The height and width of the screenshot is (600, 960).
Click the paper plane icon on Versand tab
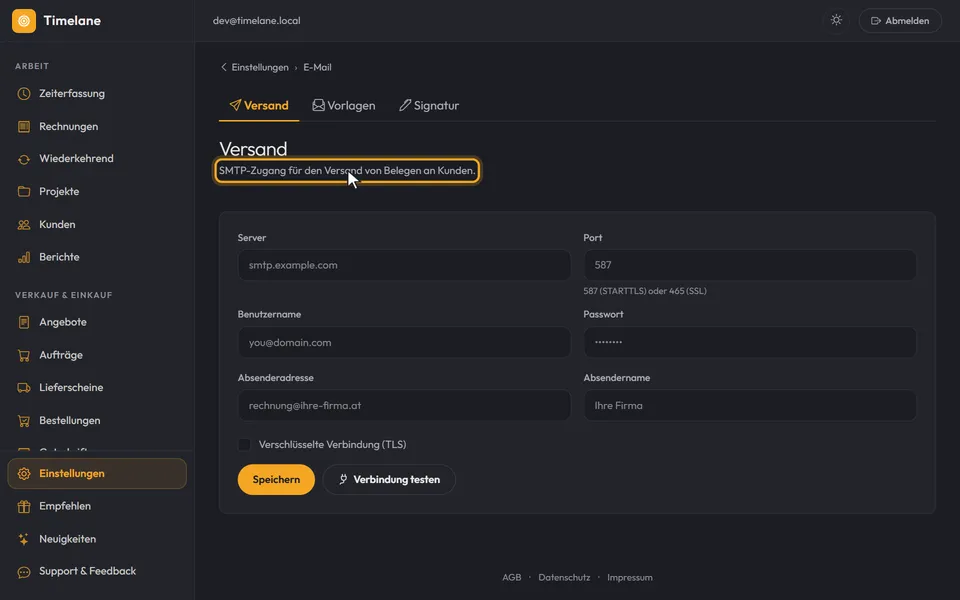(x=235, y=105)
